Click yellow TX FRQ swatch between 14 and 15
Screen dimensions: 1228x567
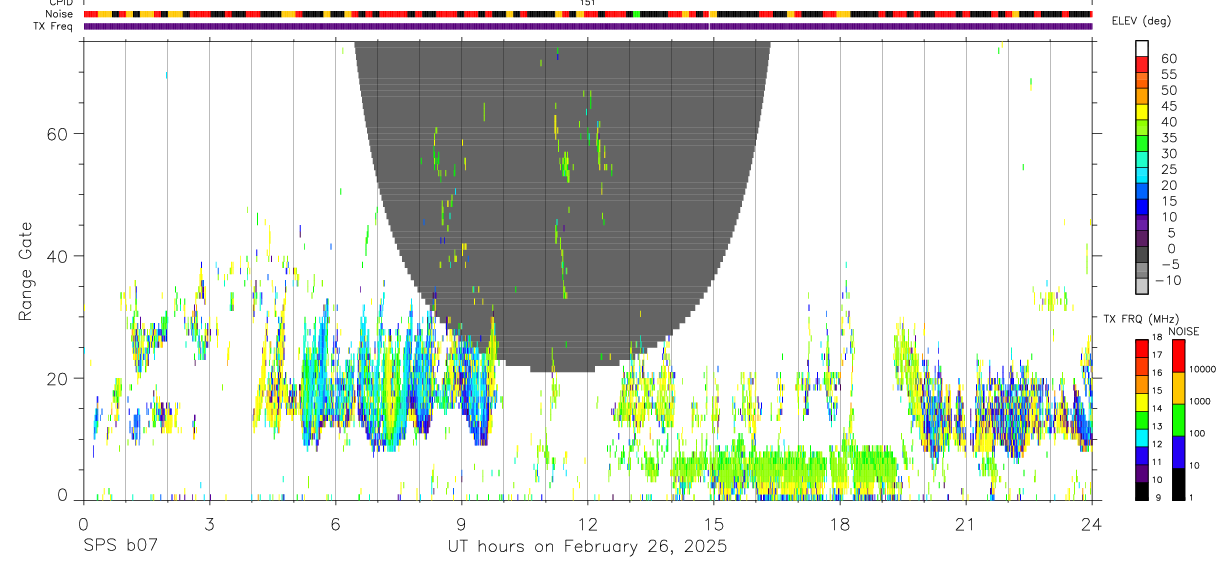pos(1142,401)
